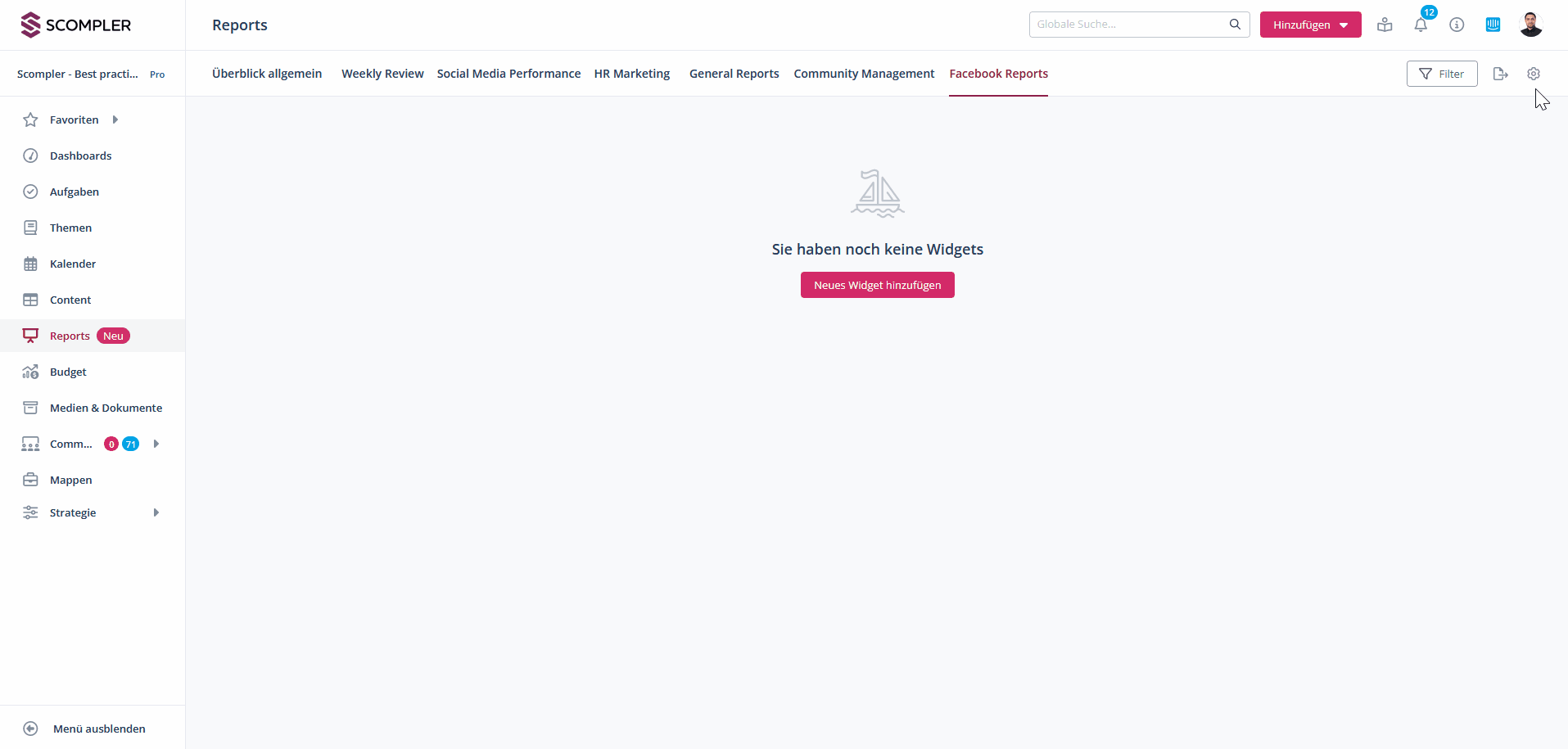Select the Social Media Performance tab
1568x749 pixels.
click(508, 74)
